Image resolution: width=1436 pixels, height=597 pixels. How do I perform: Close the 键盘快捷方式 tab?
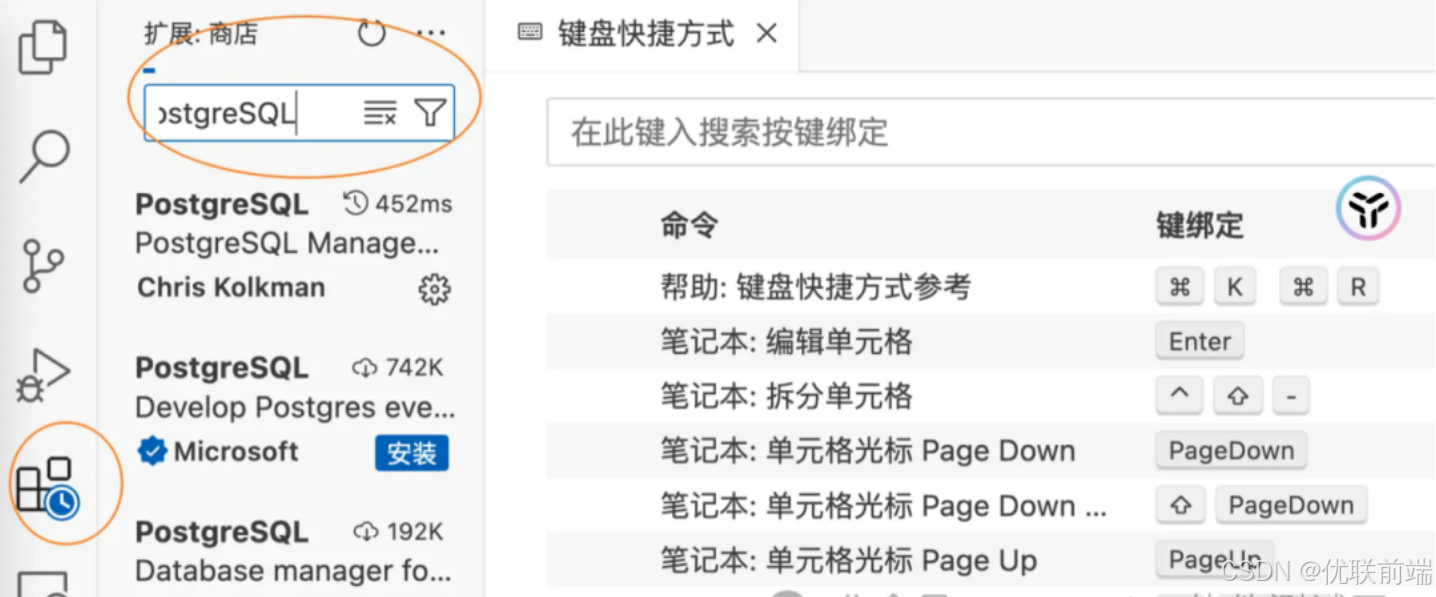(x=767, y=34)
